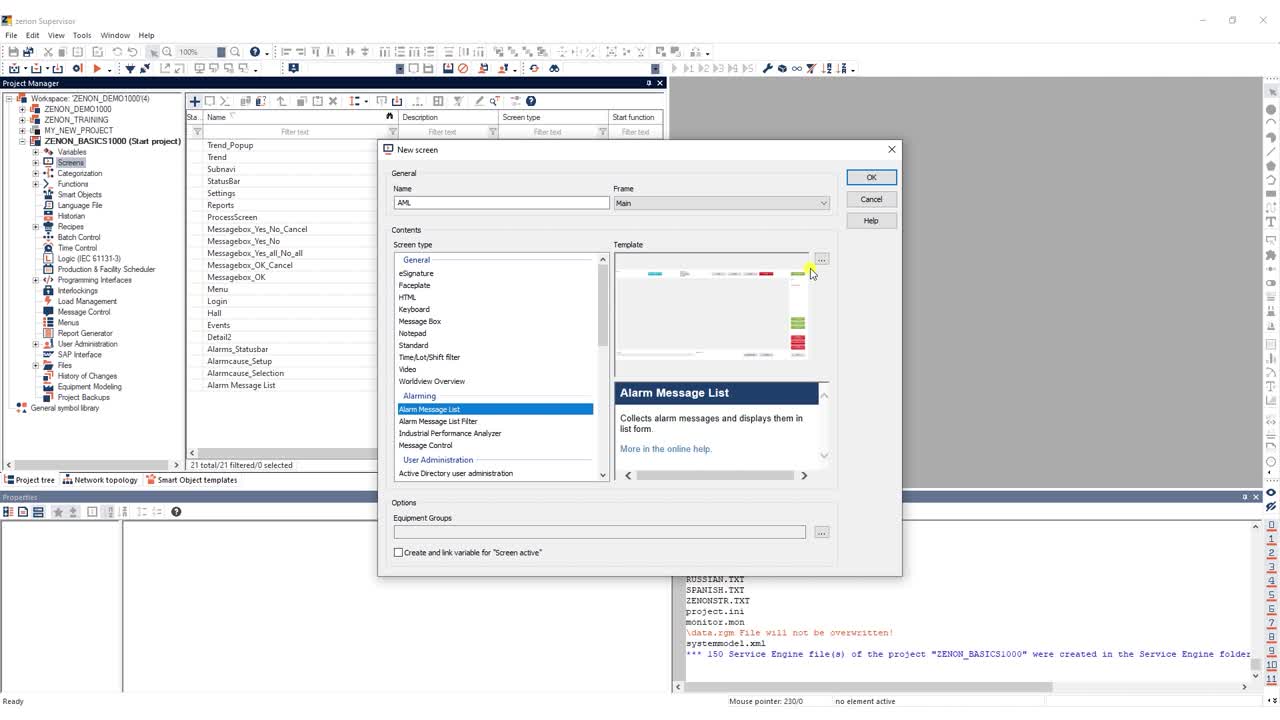Expand the User Administration tree node
Screen dimensions: 1280x720
[36, 344]
